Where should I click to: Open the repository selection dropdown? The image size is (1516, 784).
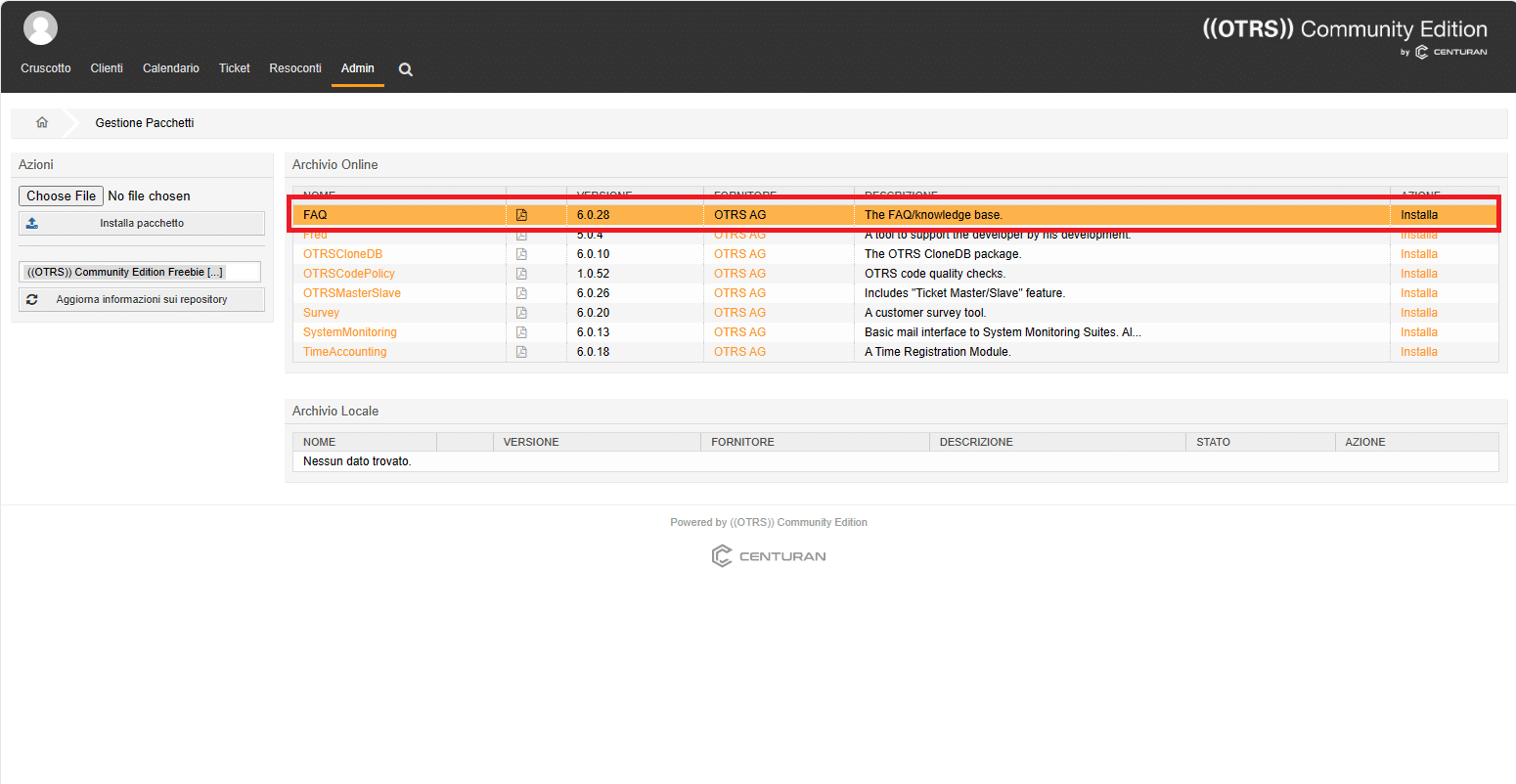coord(140,272)
